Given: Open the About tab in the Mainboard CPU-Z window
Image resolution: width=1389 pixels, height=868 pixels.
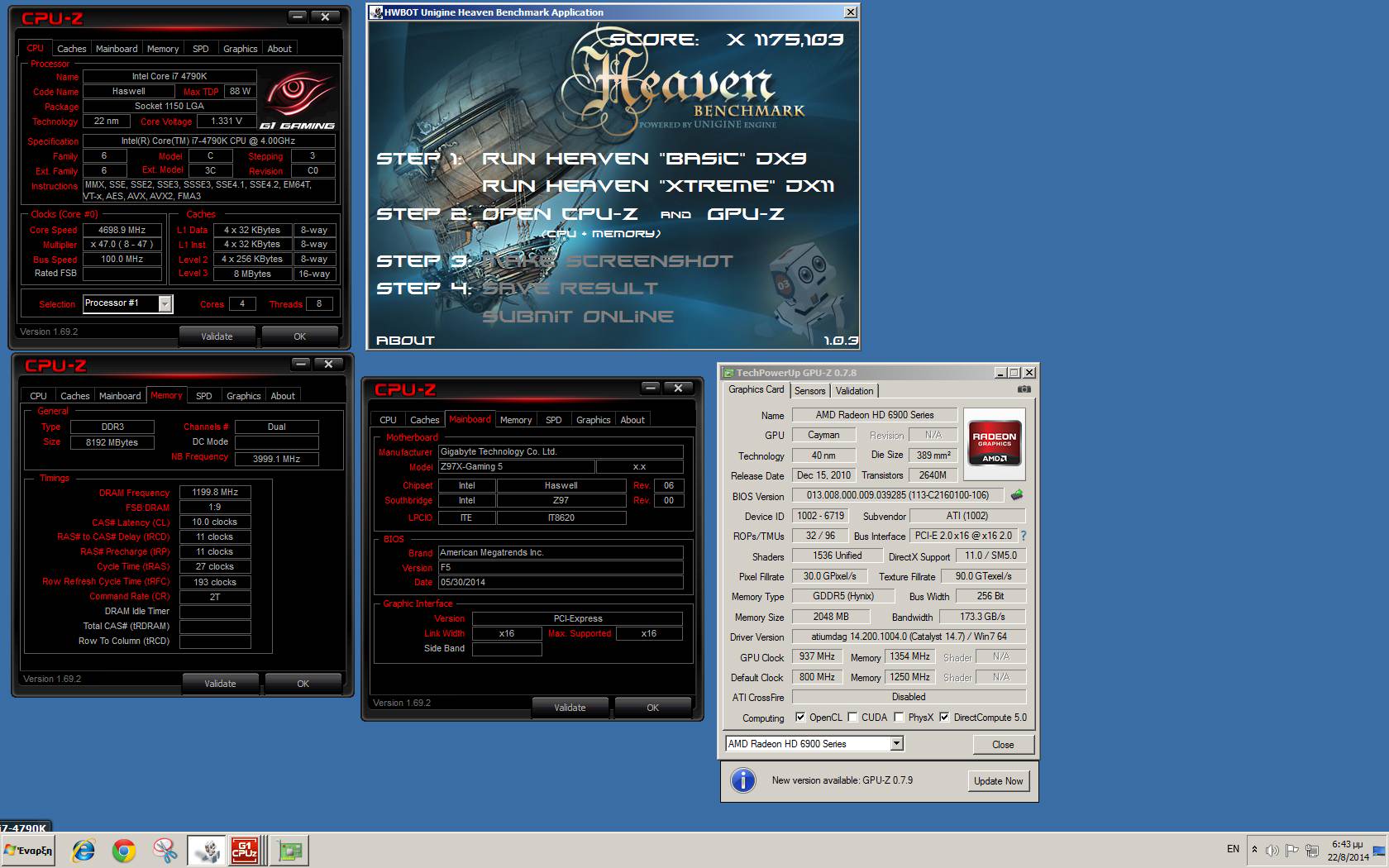Looking at the screenshot, I should coord(632,420).
